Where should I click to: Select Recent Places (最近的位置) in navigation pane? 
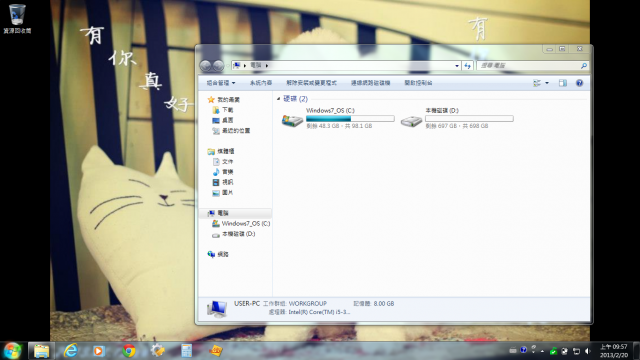[x=231, y=131]
